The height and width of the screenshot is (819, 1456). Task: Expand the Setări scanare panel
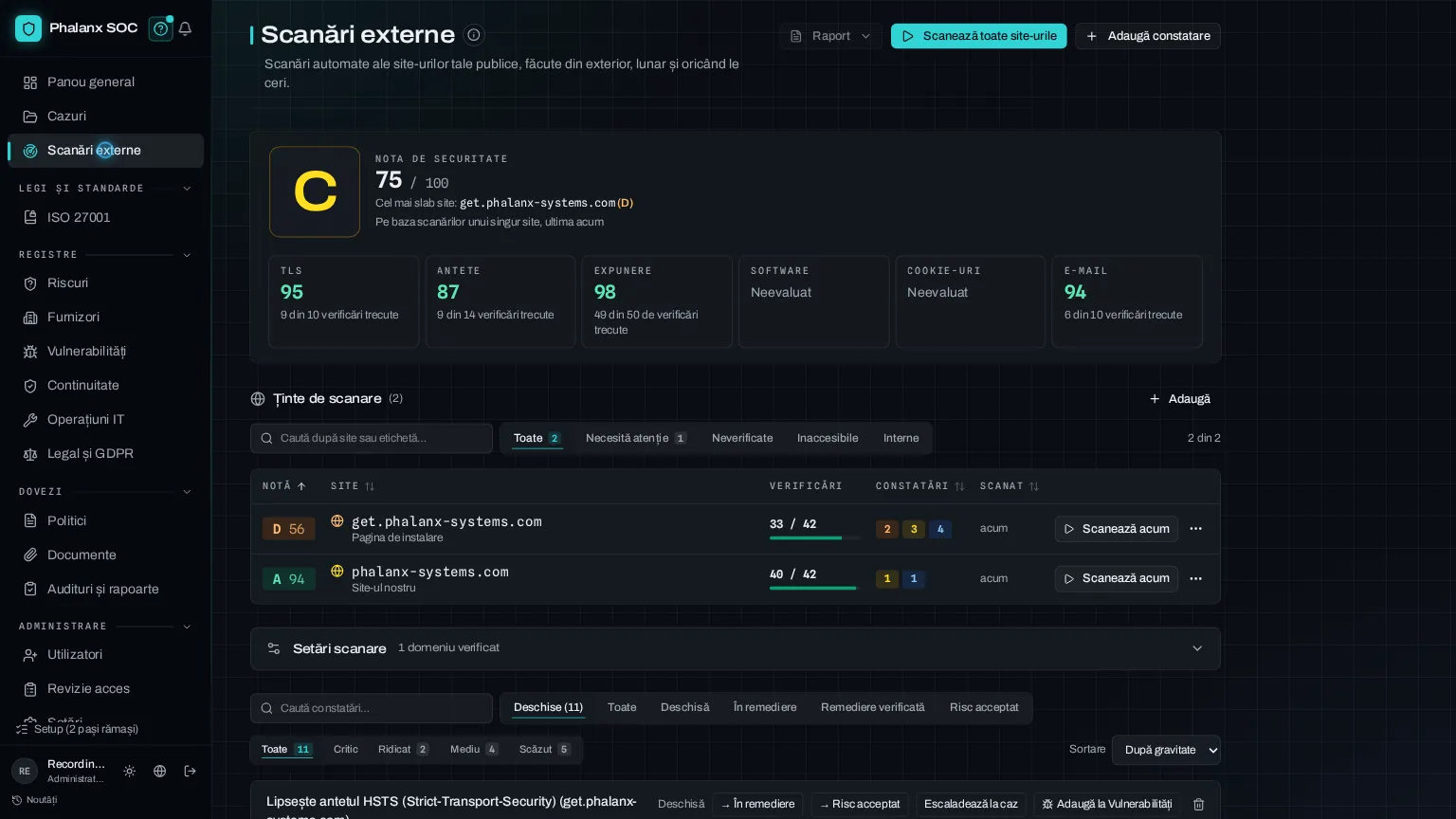(736, 648)
